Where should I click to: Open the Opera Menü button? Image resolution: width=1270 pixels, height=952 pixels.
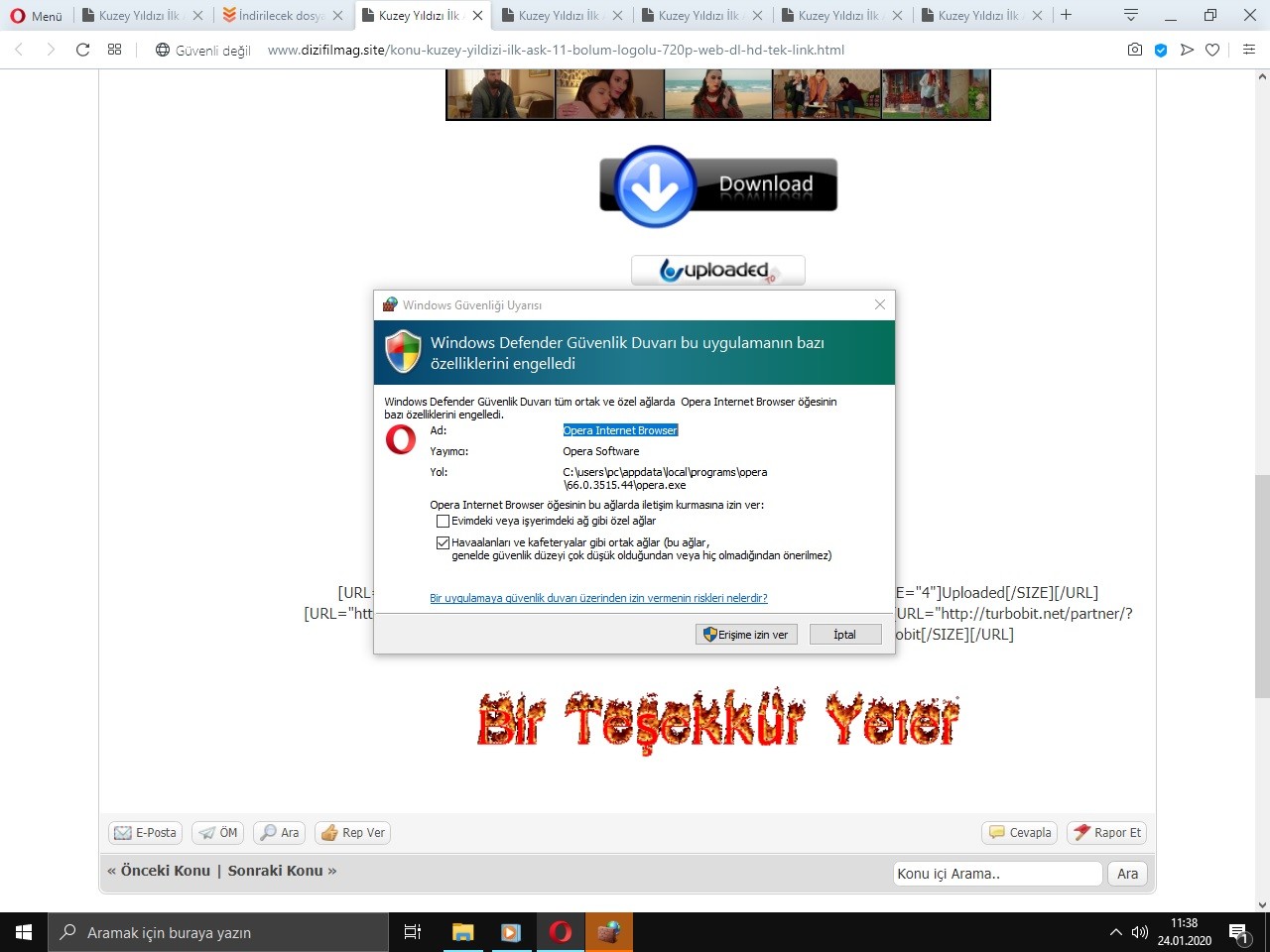click(x=36, y=16)
